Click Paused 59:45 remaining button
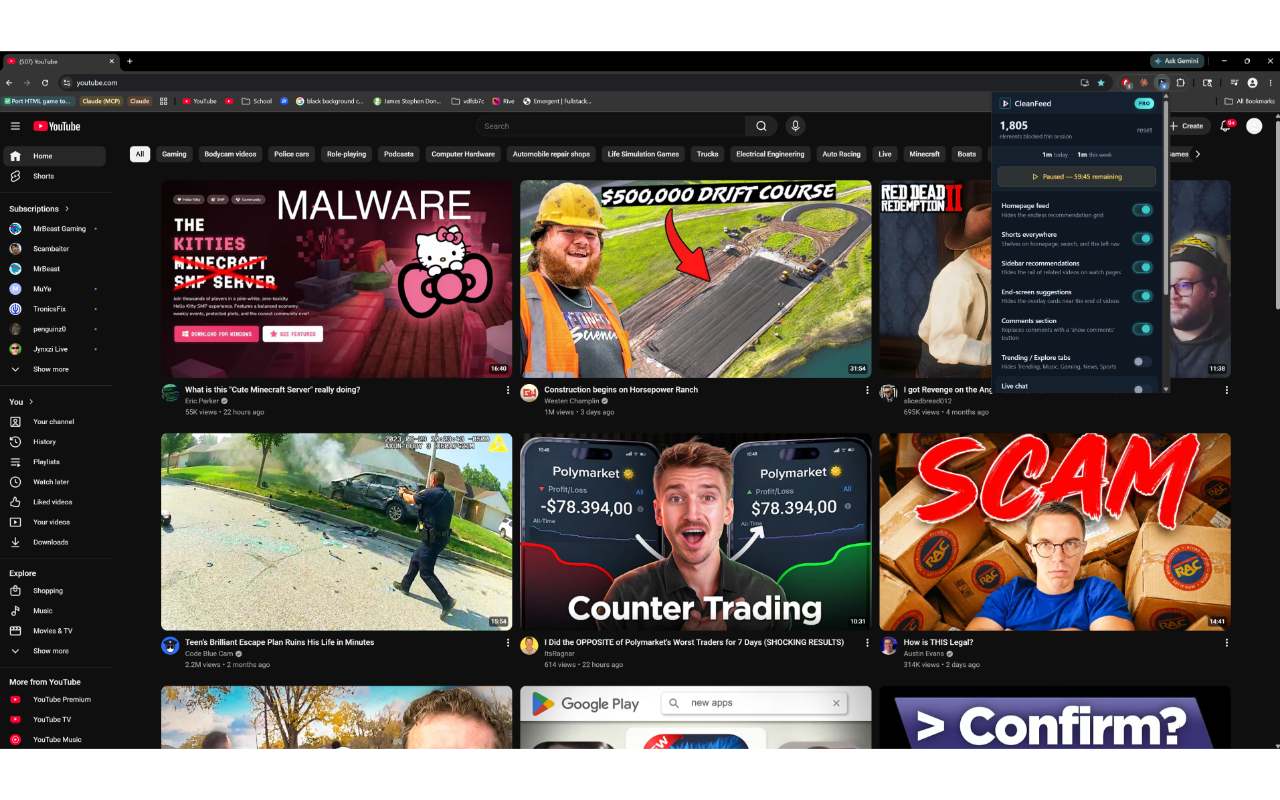The width and height of the screenshot is (1280, 800). tap(1076, 176)
